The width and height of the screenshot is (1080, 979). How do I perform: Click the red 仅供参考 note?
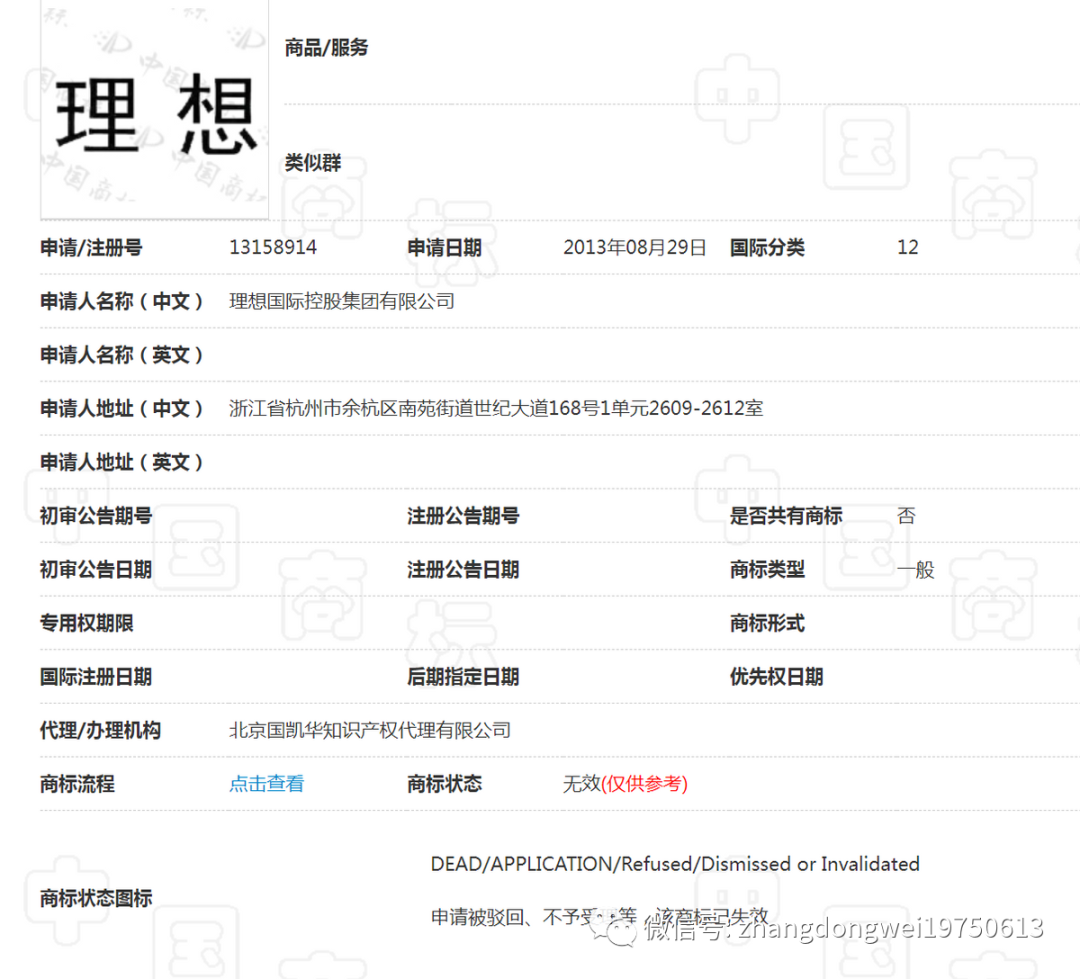pyautogui.click(x=645, y=784)
